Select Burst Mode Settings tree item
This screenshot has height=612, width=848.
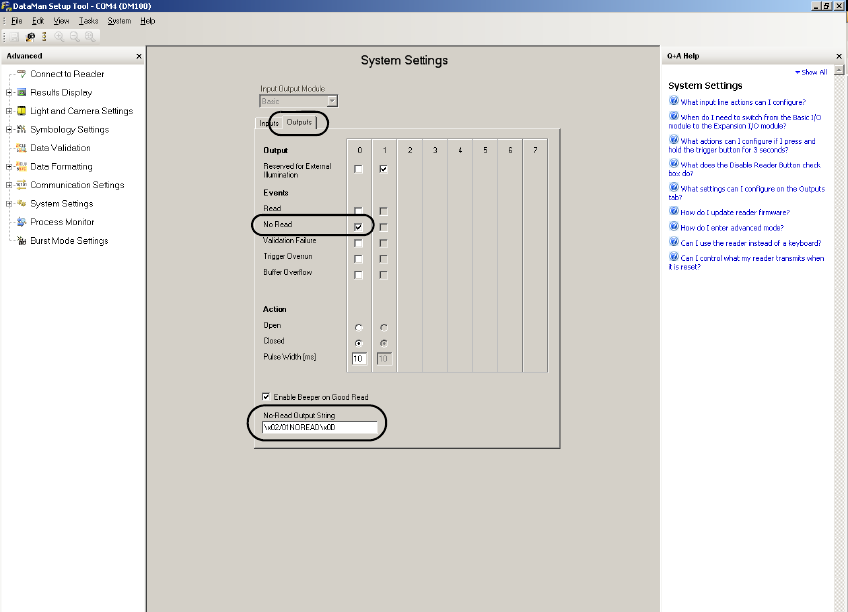tap(69, 241)
